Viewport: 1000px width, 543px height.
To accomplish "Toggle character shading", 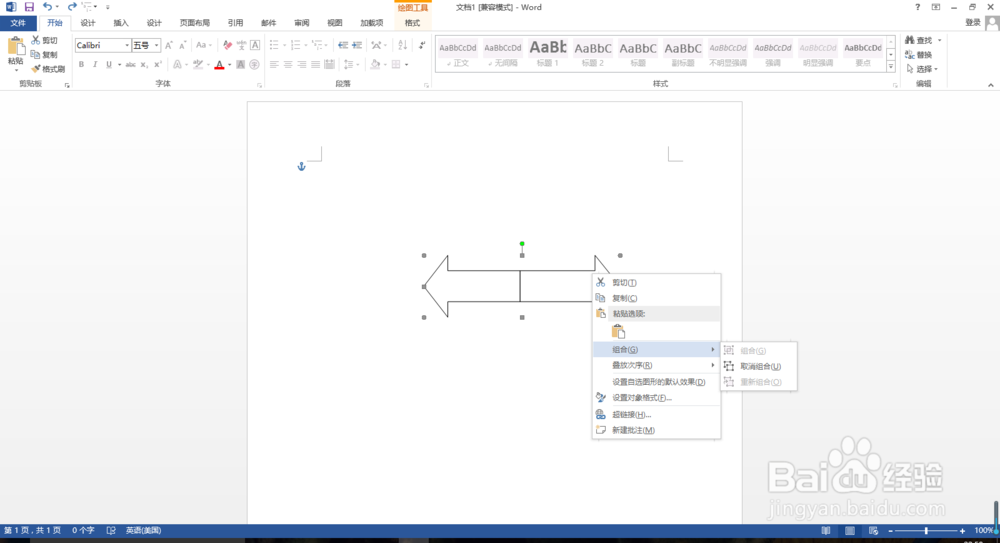I will coord(240,64).
